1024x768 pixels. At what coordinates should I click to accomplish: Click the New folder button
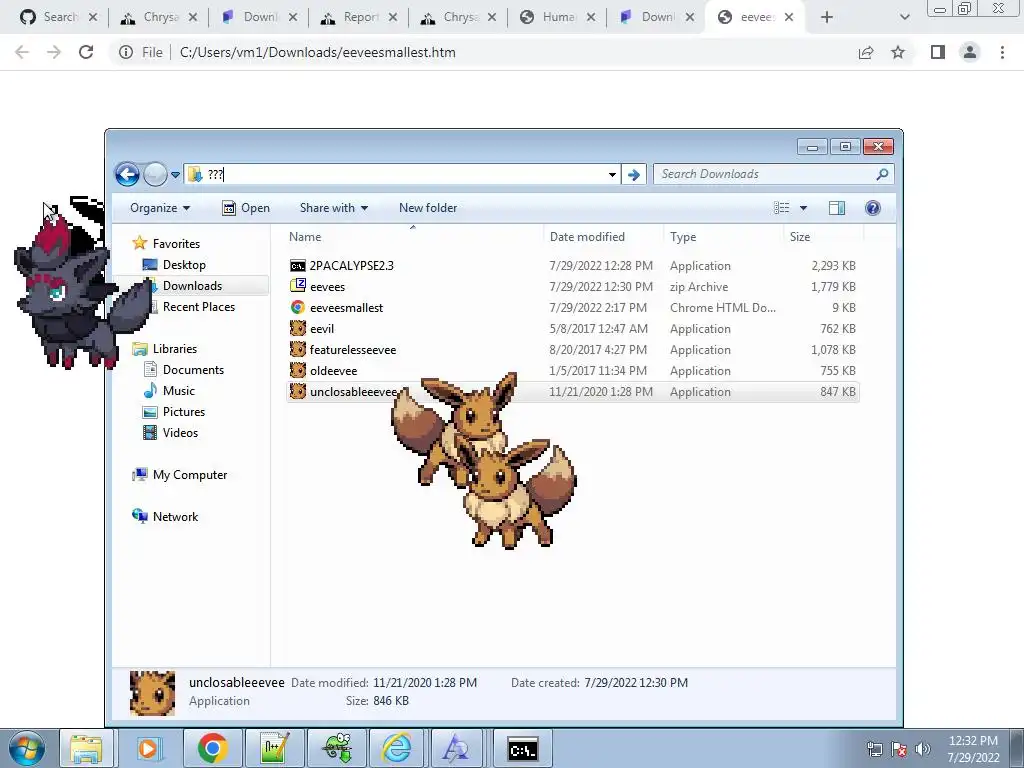428,208
